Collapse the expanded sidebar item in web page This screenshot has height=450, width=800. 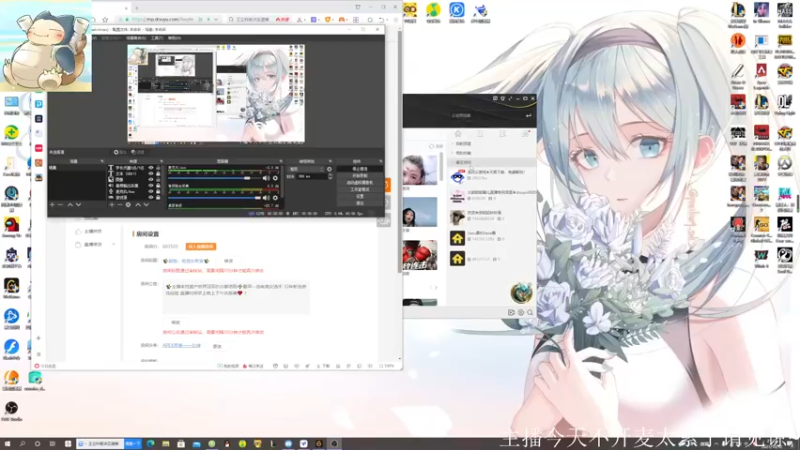pos(113,245)
